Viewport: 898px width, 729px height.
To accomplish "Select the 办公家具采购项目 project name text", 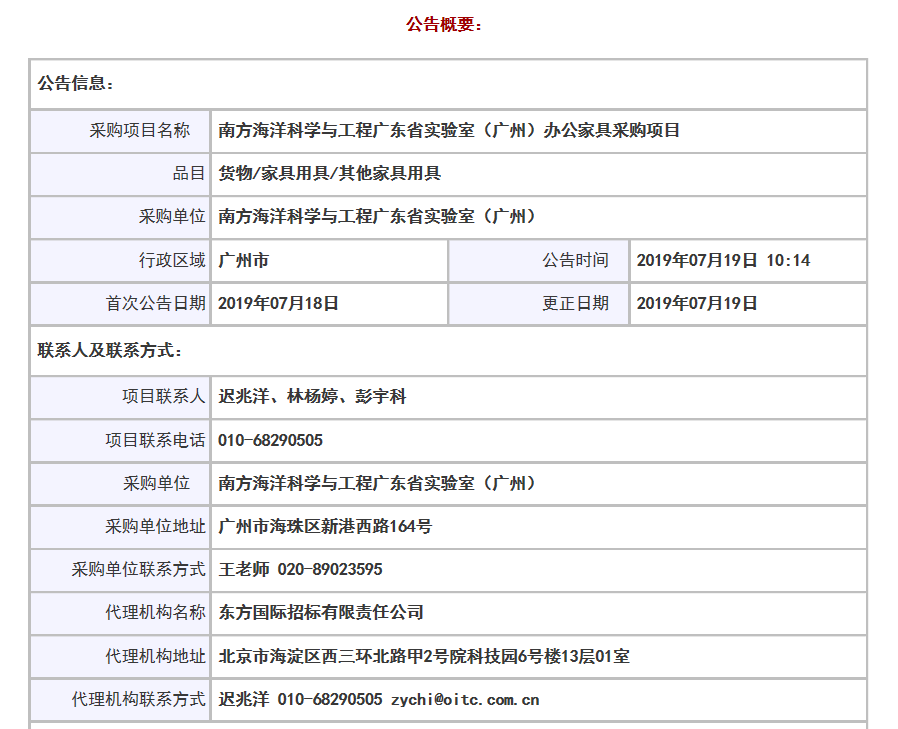I will (449, 130).
